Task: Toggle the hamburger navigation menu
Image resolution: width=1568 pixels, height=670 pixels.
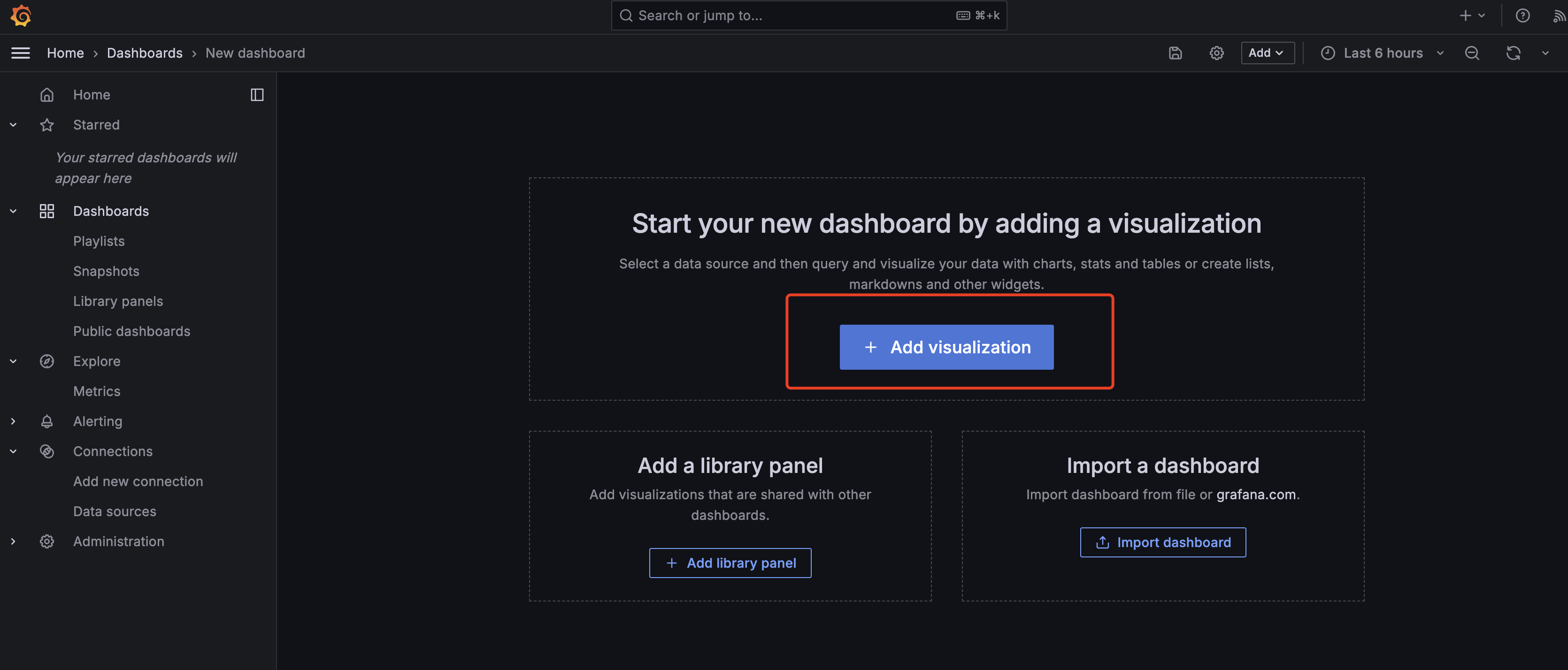Action: coord(21,53)
